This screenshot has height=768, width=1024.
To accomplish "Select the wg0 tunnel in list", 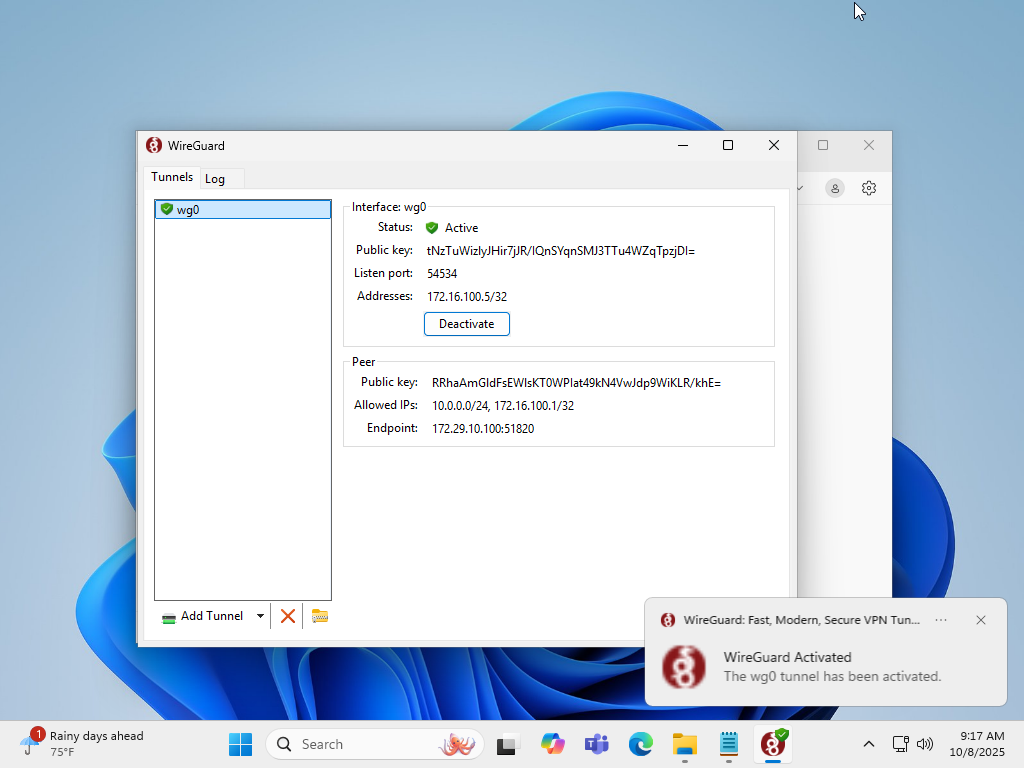I will 243,210.
